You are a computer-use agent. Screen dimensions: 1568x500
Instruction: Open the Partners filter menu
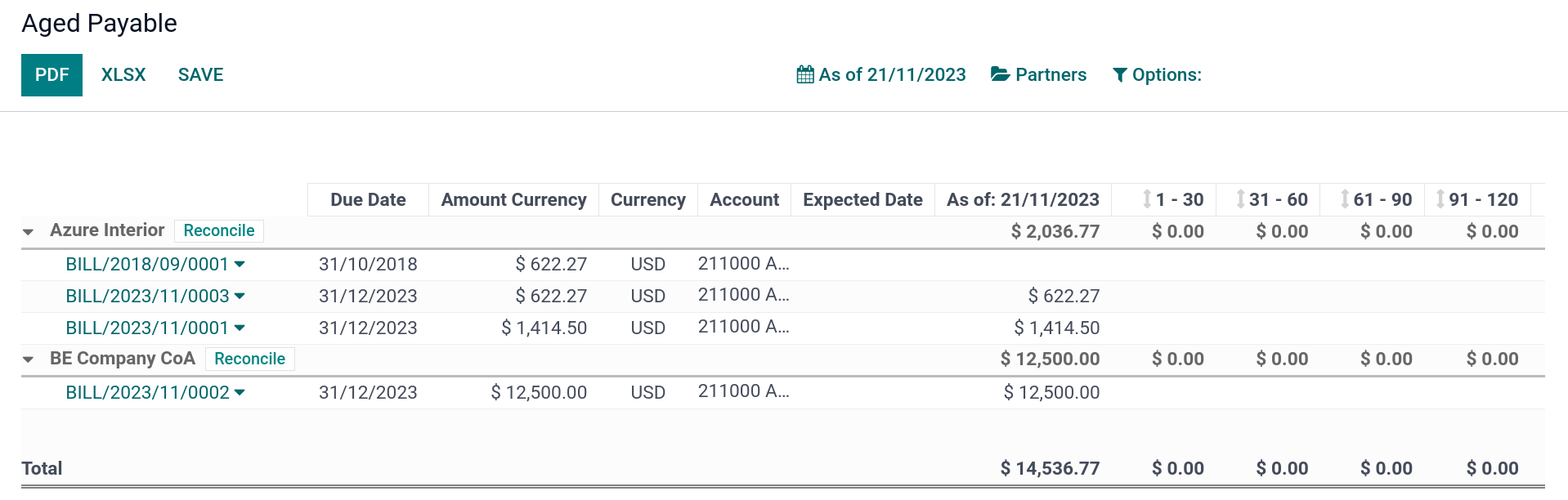[1051, 75]
